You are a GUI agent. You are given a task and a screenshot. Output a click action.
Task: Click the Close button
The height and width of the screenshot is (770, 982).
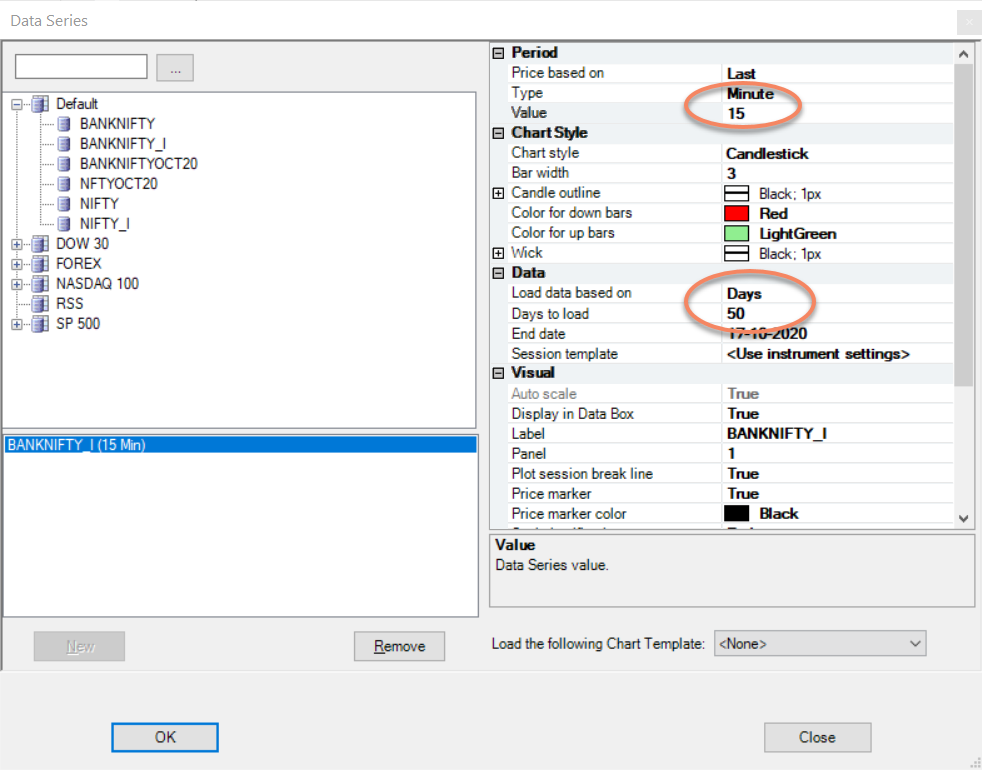(x=817, y=737)
